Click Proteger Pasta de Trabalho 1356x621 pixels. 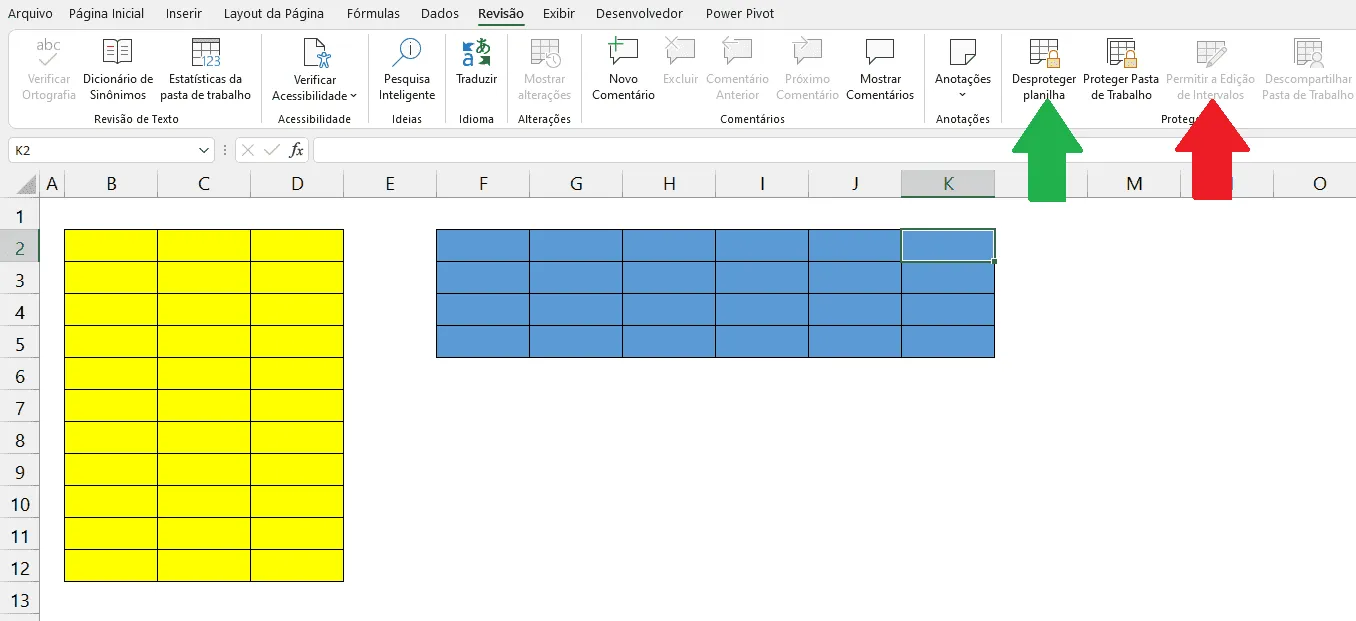click(1121, 69)
